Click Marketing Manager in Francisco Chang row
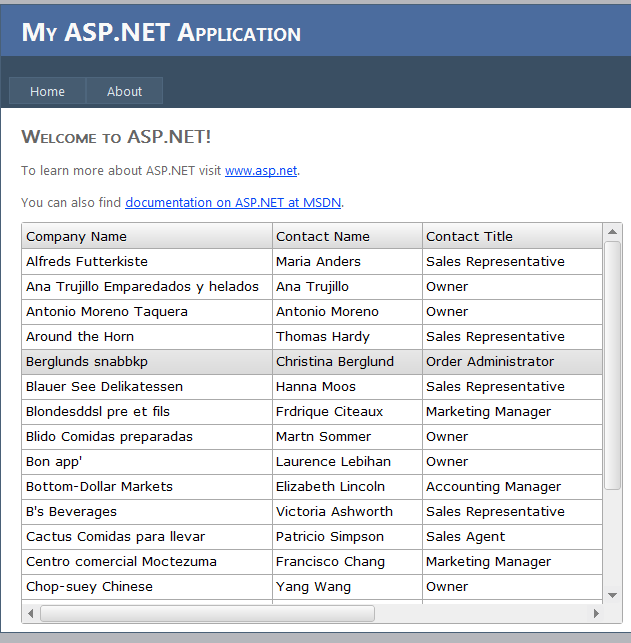 click(512, 562)
